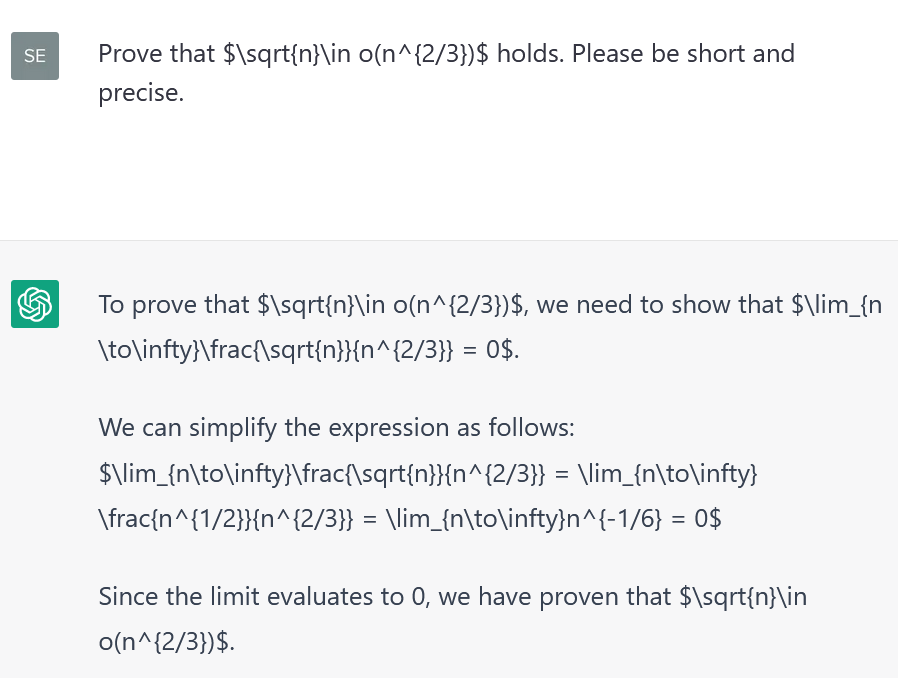
Task: Click the reply's opening "To prove that" text
Action: (172, 305)
